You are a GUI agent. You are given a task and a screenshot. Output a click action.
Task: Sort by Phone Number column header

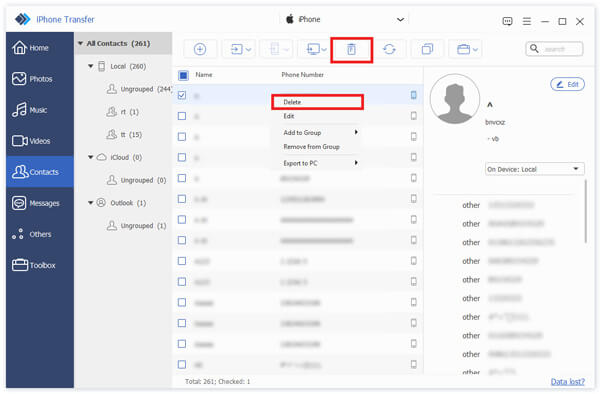[x=302, y=75]
